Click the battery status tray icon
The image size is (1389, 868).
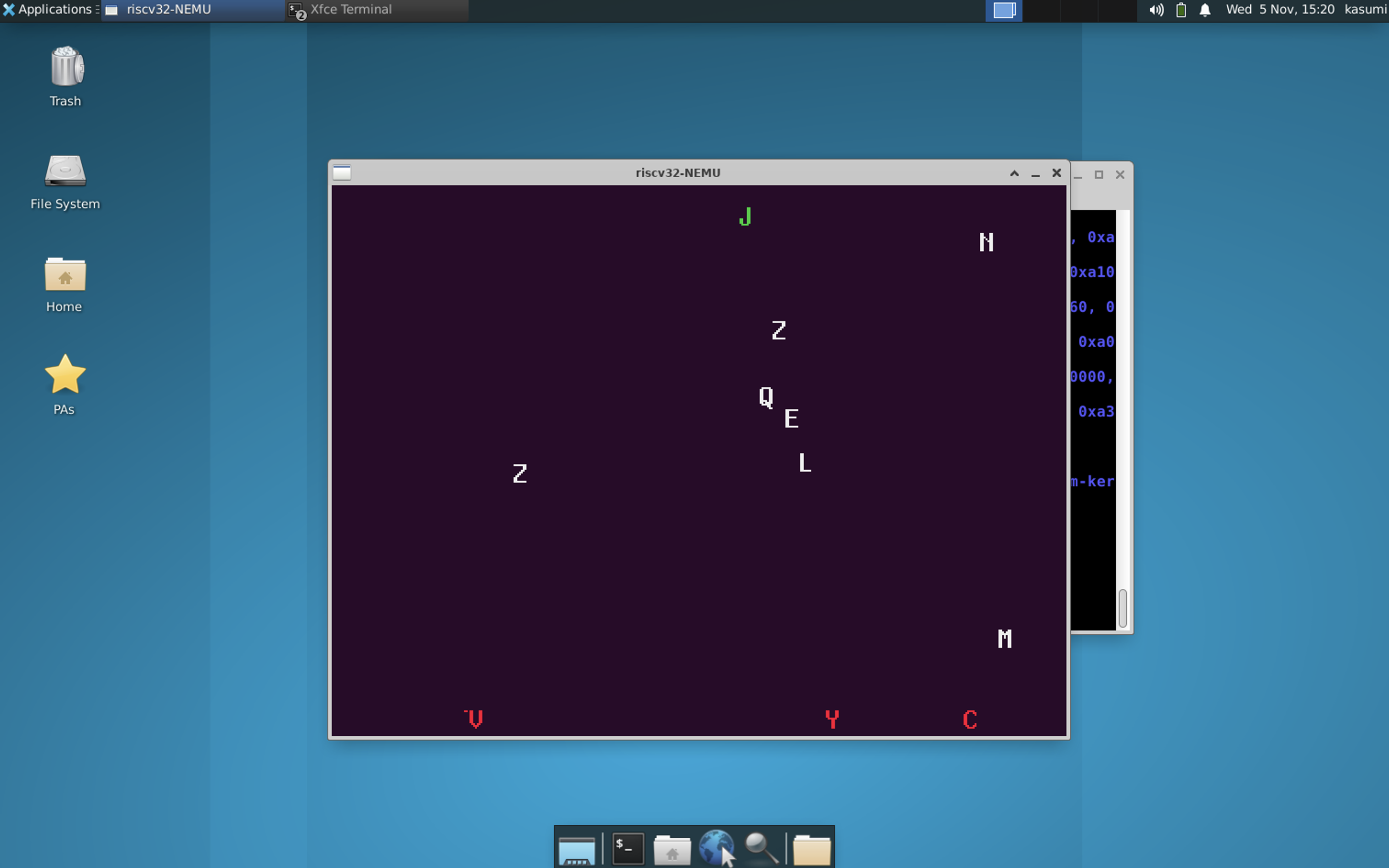coord(1180,10)
